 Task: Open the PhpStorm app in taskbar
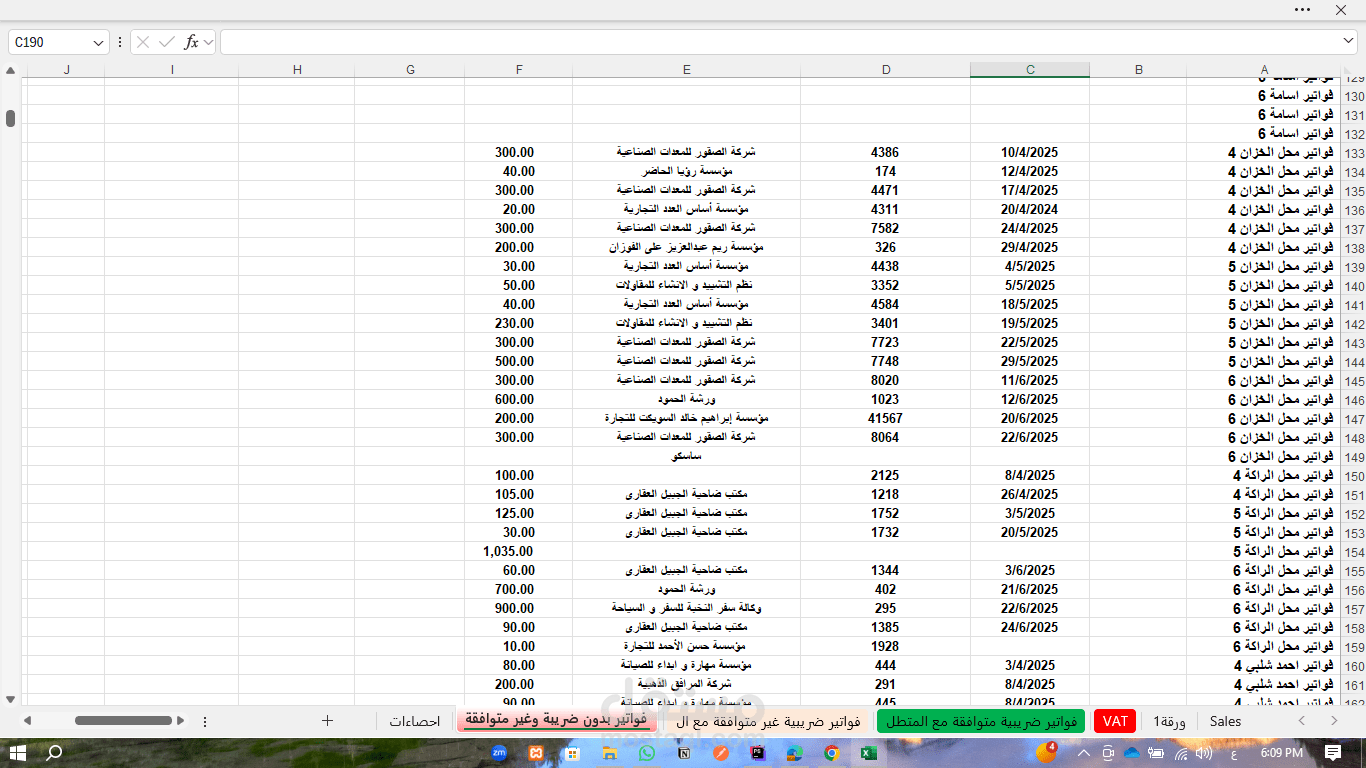pyautogui.click(x=758, y=753)
